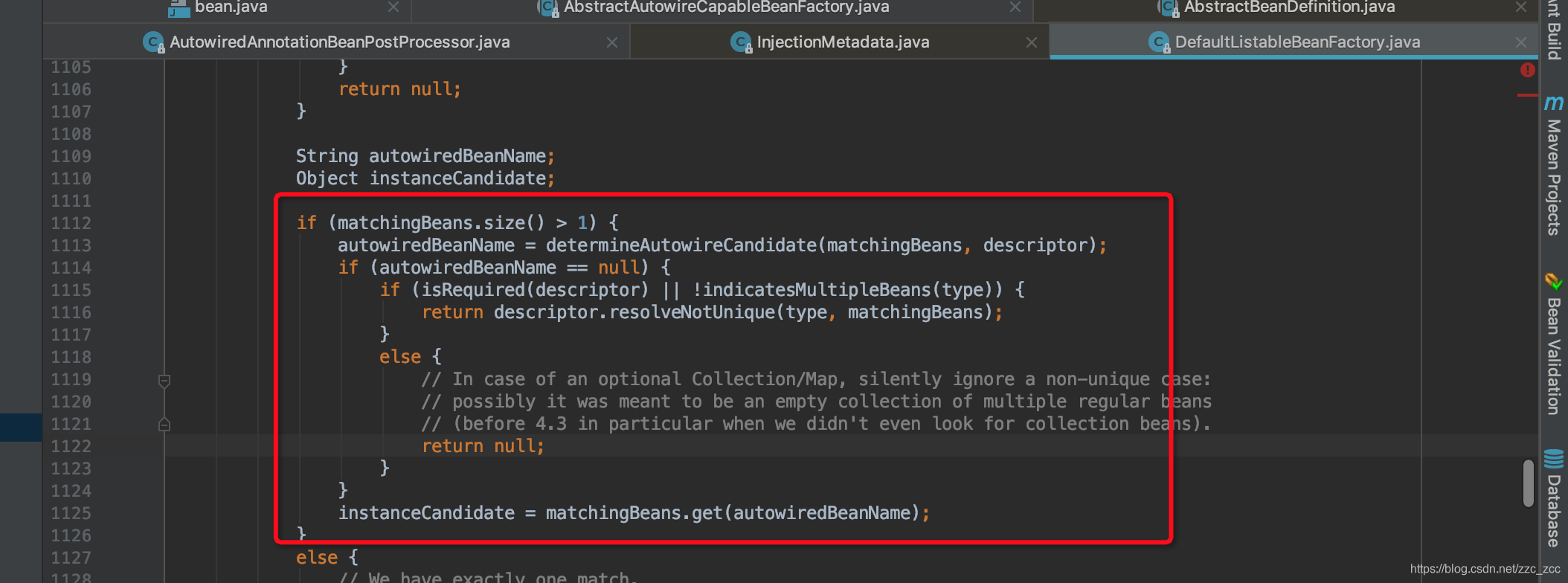Open the AbstractBeanDefinition.java tab
Image resolution: width=1568 pixels, height=583 pixels.
1289,7
